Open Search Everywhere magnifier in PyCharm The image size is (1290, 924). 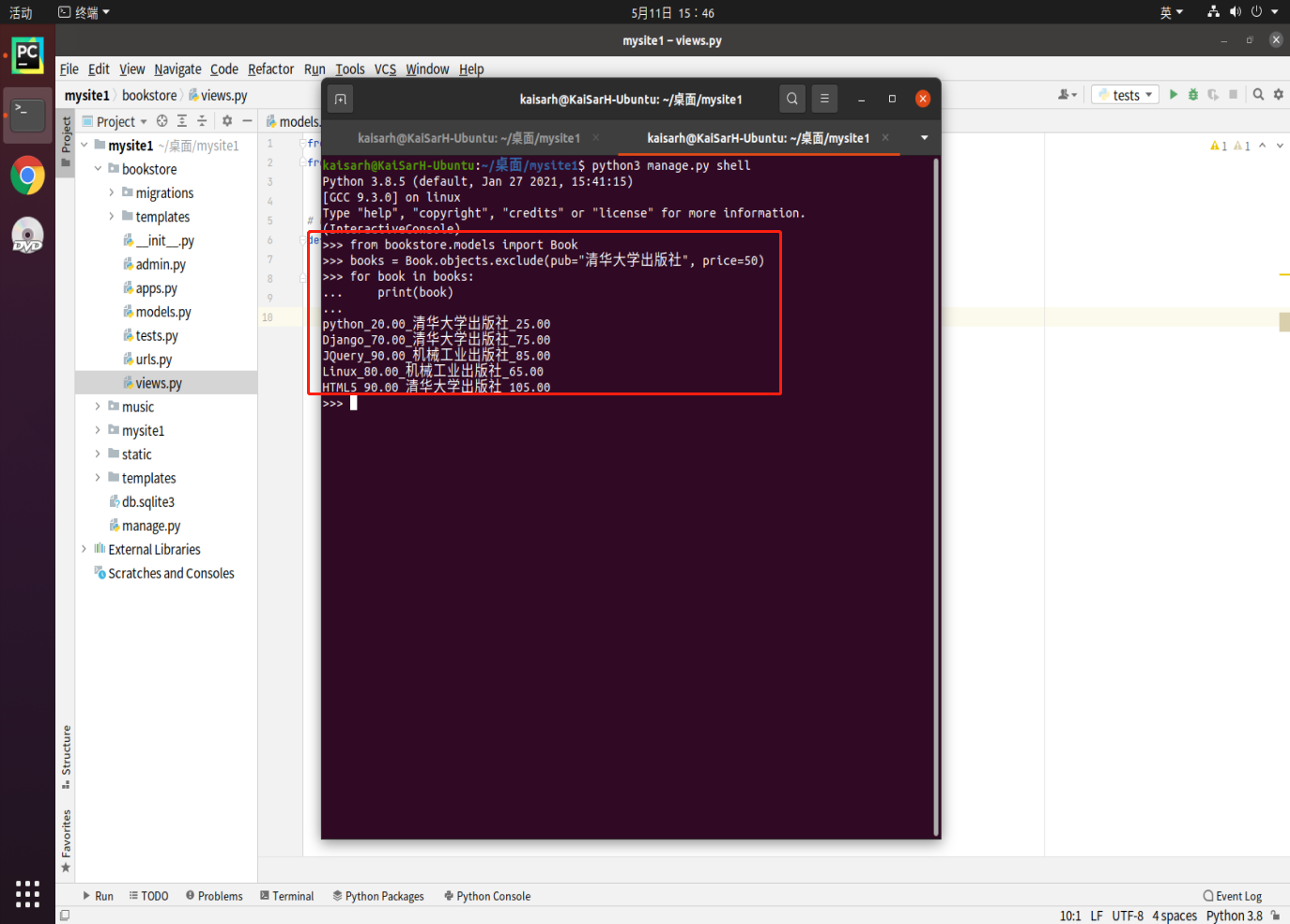point(1258,95)
